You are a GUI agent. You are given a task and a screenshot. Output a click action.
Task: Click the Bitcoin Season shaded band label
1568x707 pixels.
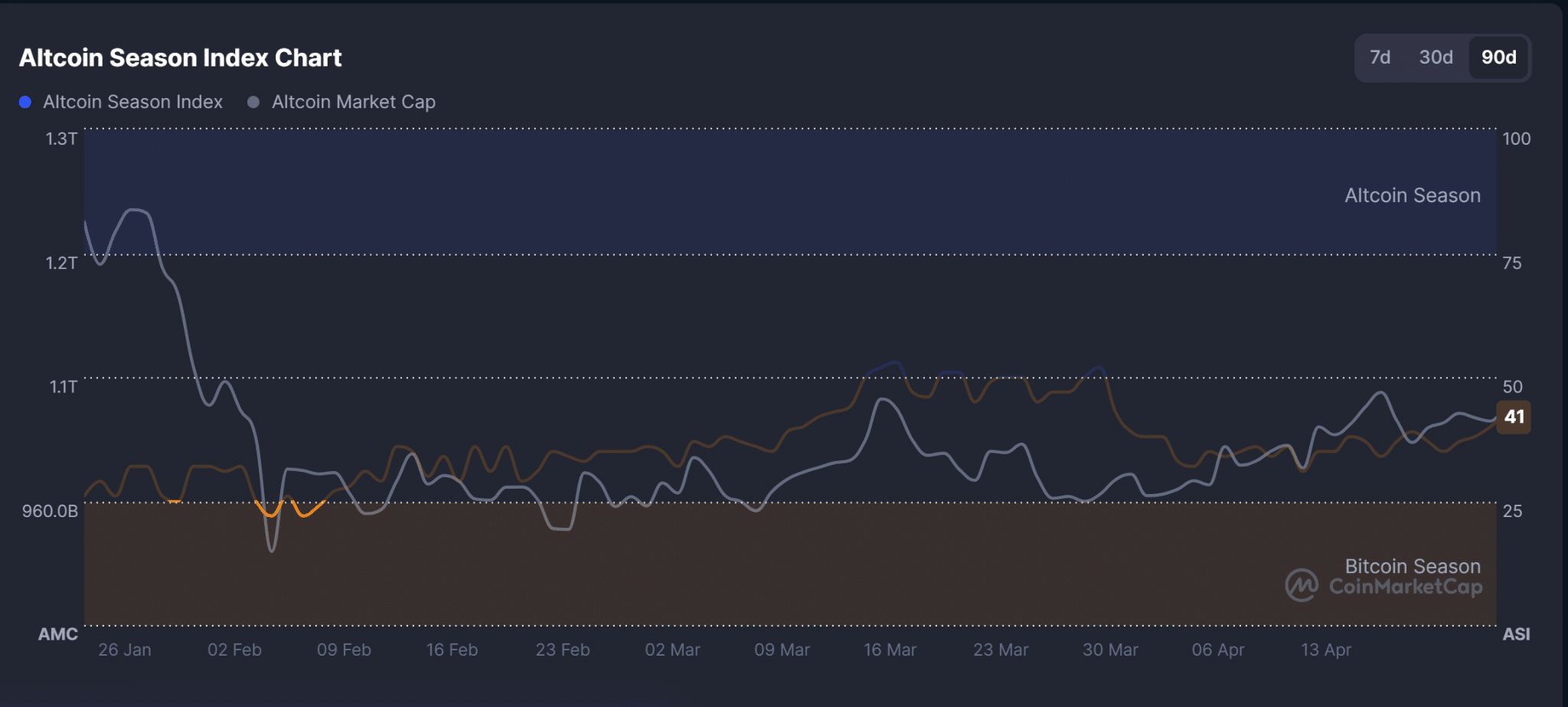click(x=1413, y=567)
